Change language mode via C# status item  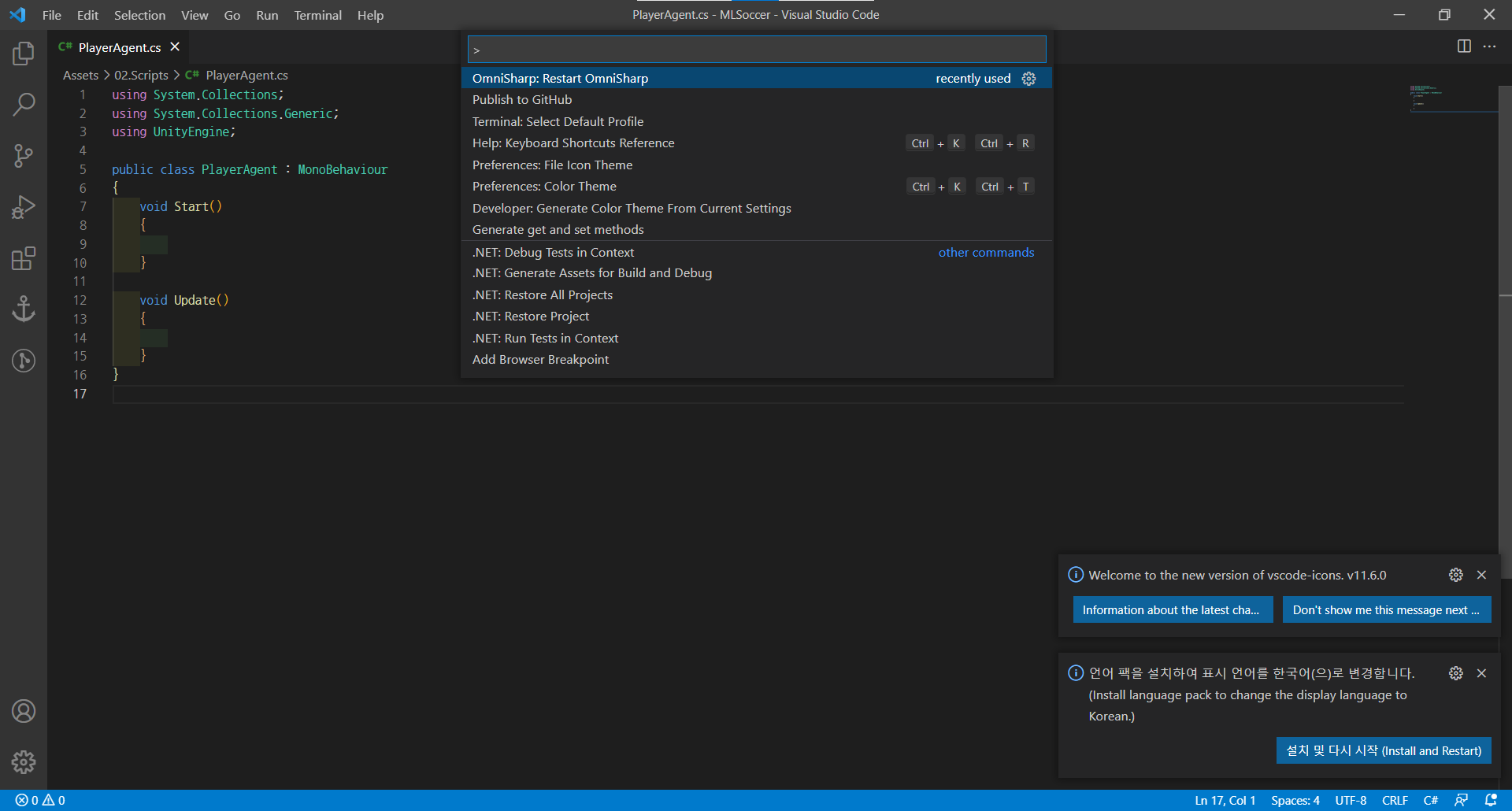pos(1431,800)
